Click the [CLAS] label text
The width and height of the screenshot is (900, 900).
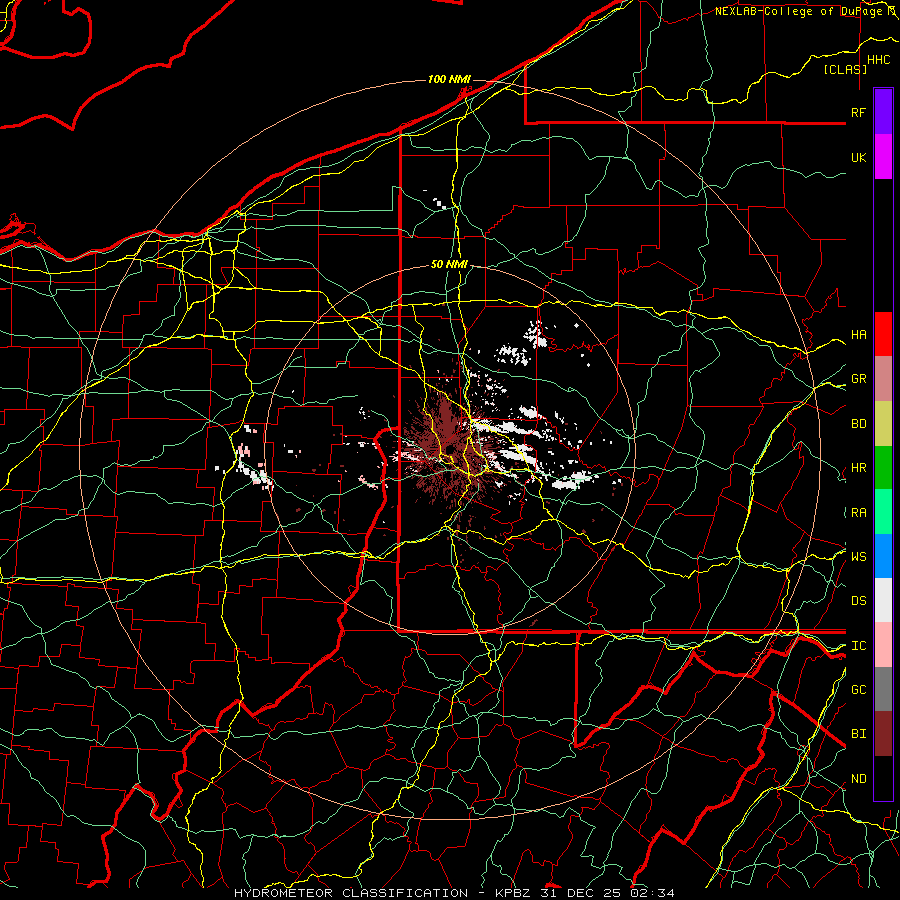pyautogui.click(x=845, y=69)
